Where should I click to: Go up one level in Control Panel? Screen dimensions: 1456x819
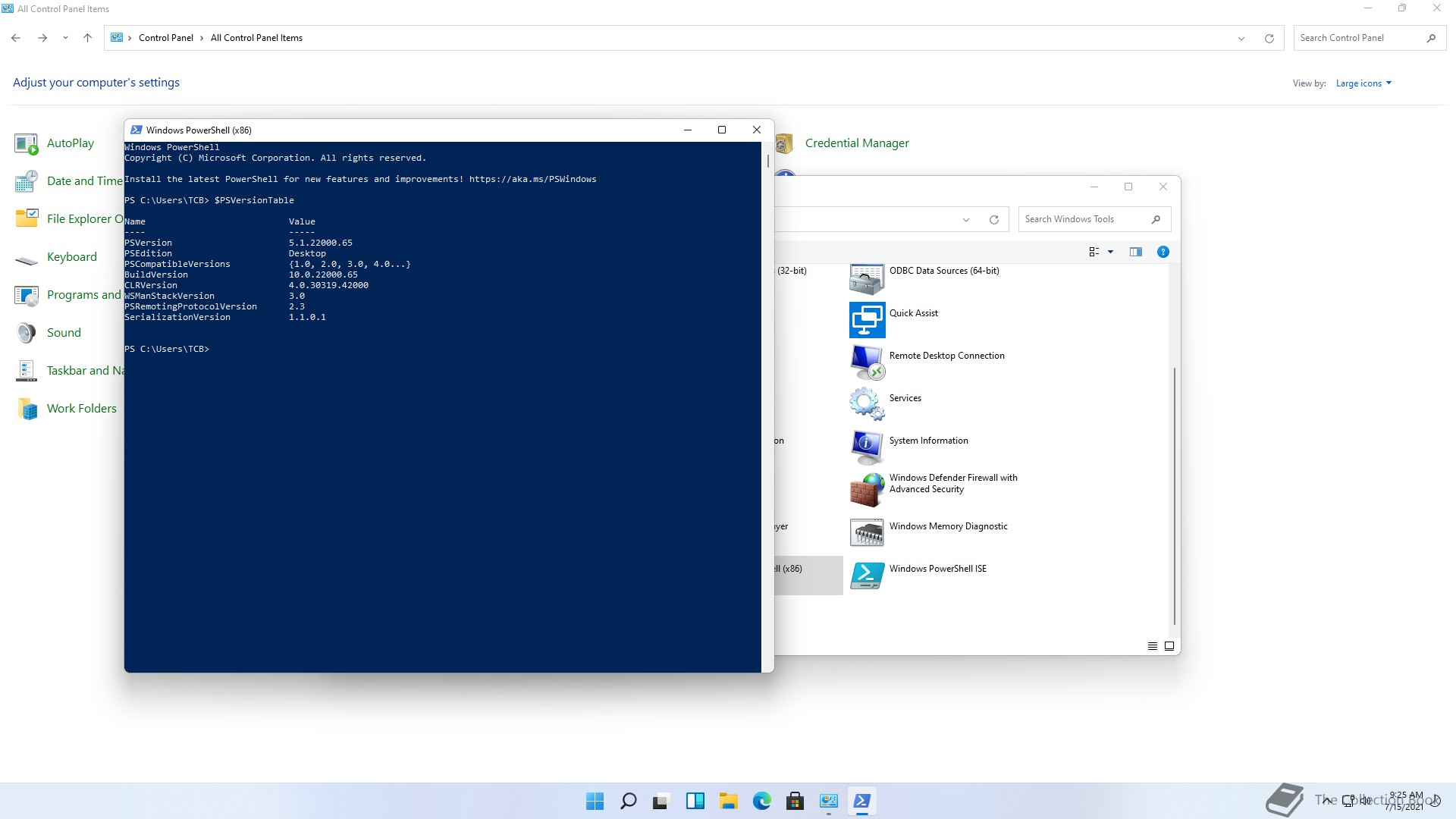click(87, 38)
